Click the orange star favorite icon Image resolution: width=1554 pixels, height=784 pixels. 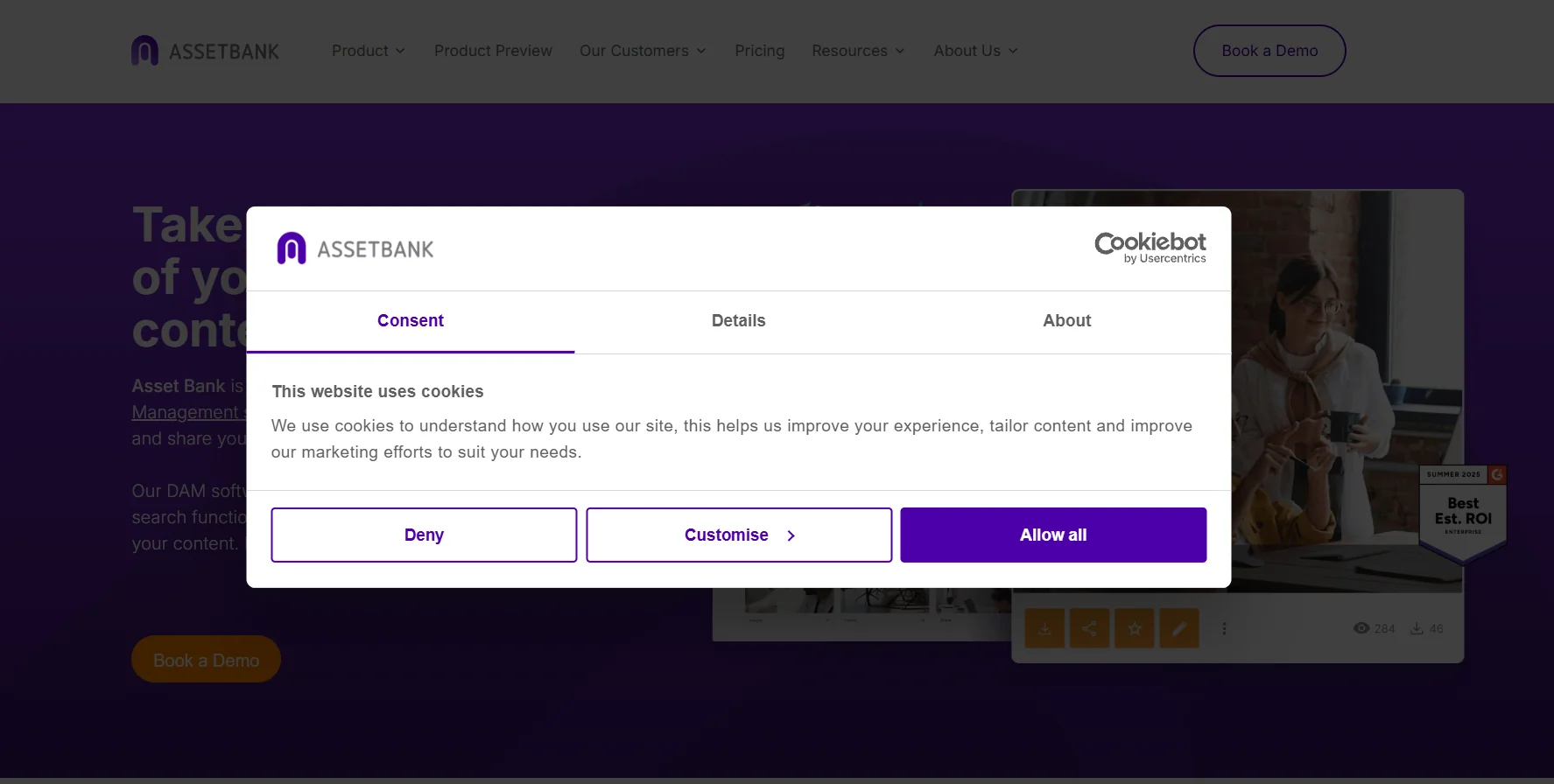click(1135, 628)
